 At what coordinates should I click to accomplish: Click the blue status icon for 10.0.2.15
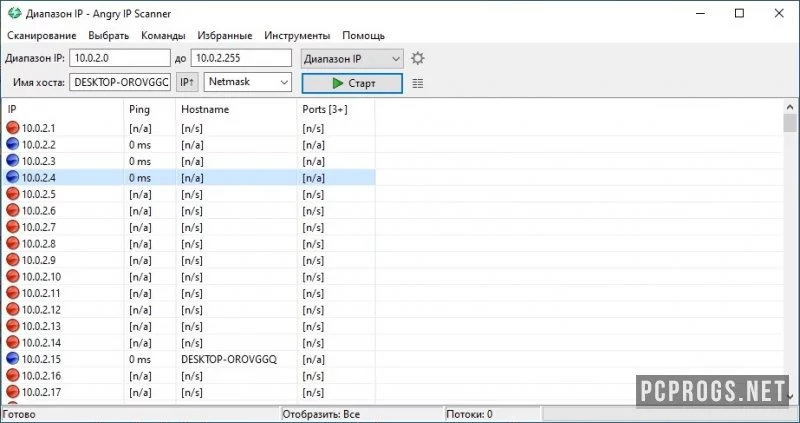click(13, 359)
